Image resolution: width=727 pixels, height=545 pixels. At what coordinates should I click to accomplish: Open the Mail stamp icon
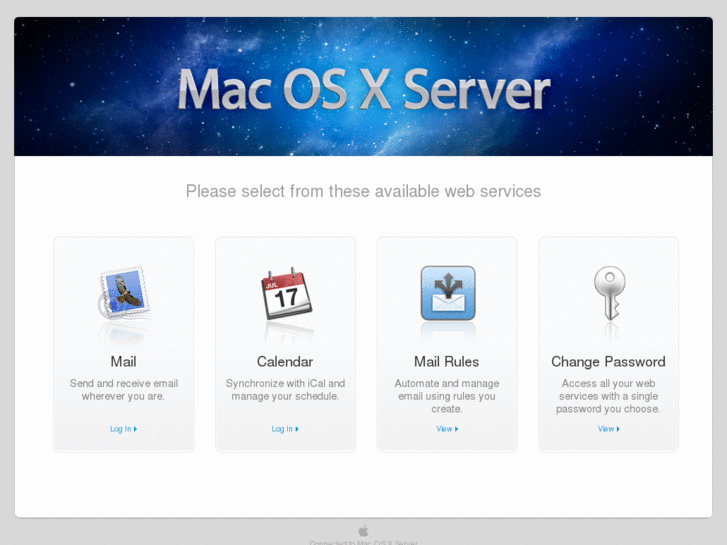tap(124, 293)
